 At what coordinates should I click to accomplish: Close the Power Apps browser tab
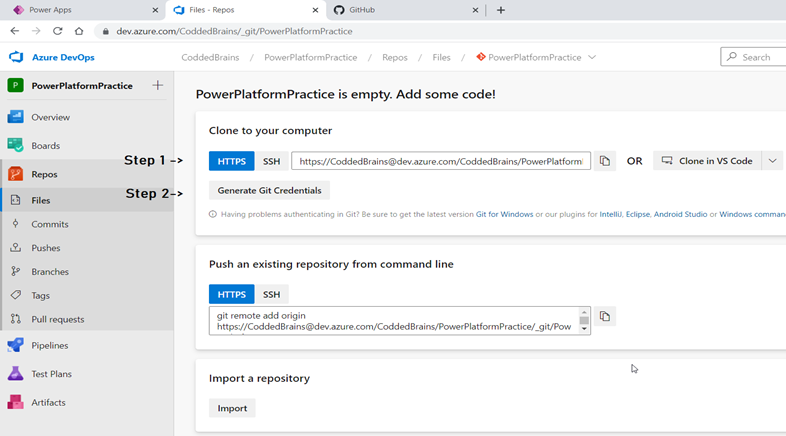point(155,10)
